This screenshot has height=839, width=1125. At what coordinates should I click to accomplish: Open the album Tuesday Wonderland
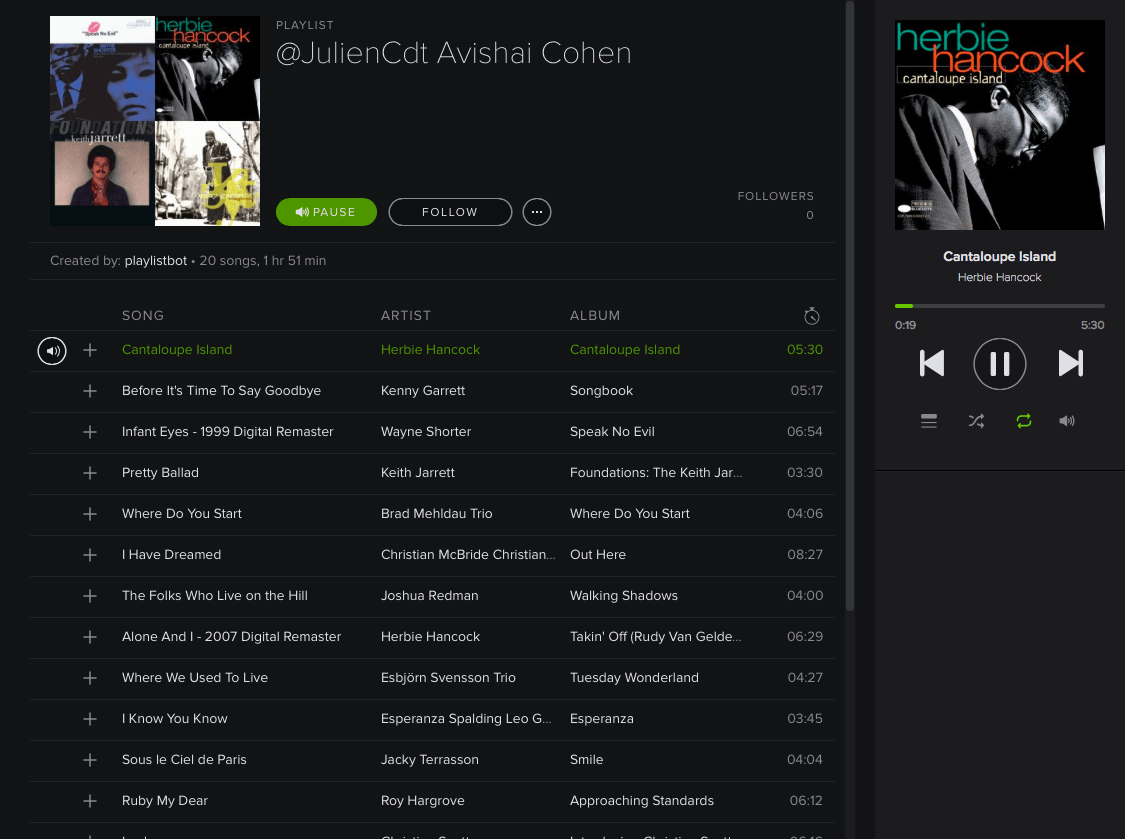point(634,677)
